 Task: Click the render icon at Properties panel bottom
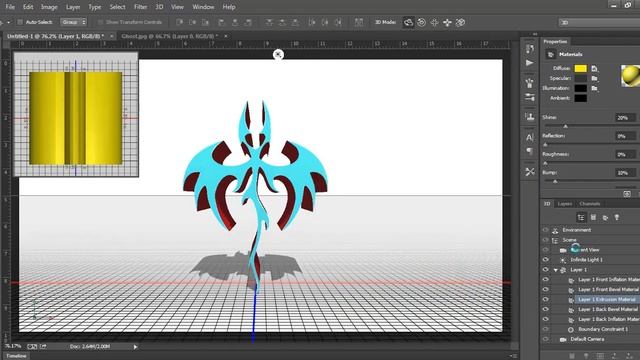[x=627, y=194]
